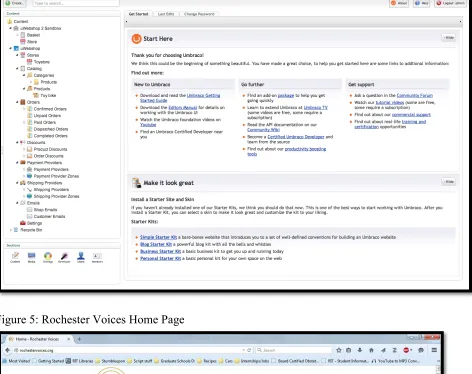Open the Developer section icon

pyautogui.click(x=64, y=257)
